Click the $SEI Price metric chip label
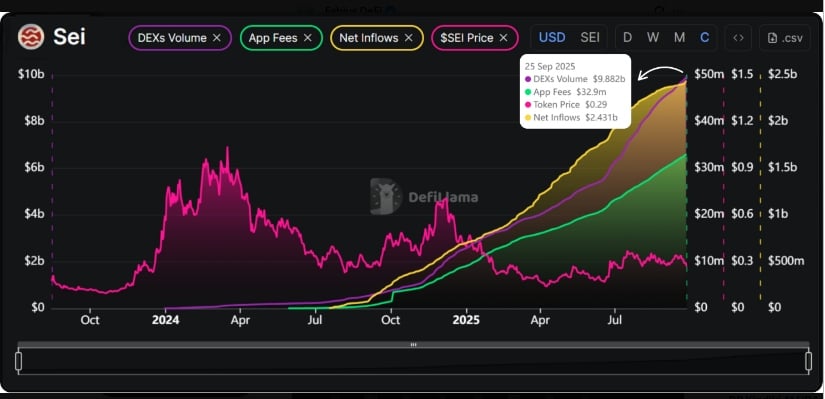The height and width of the screenshot is (399, 825). point(467,38)
